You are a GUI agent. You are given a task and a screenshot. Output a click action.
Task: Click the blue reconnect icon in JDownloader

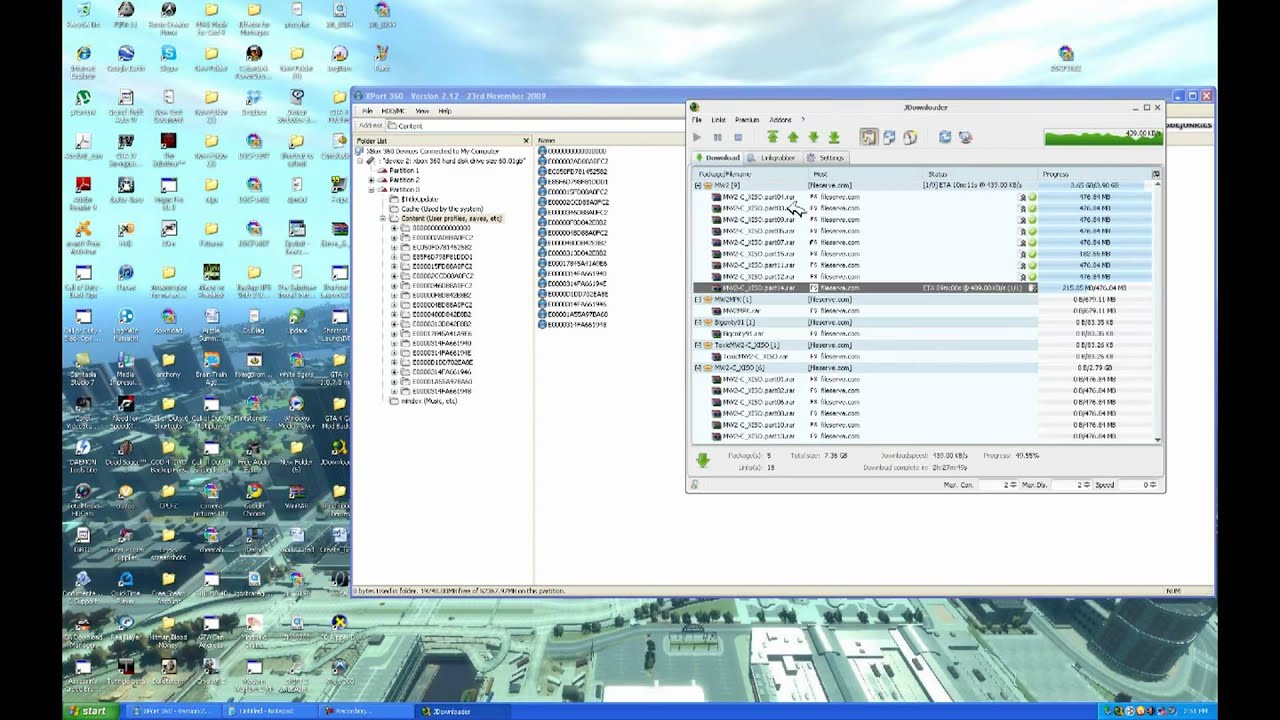point(945,137)
